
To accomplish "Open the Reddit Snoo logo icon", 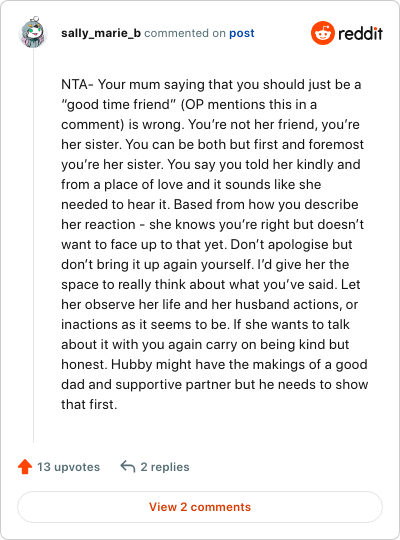I will click(323, 33).
